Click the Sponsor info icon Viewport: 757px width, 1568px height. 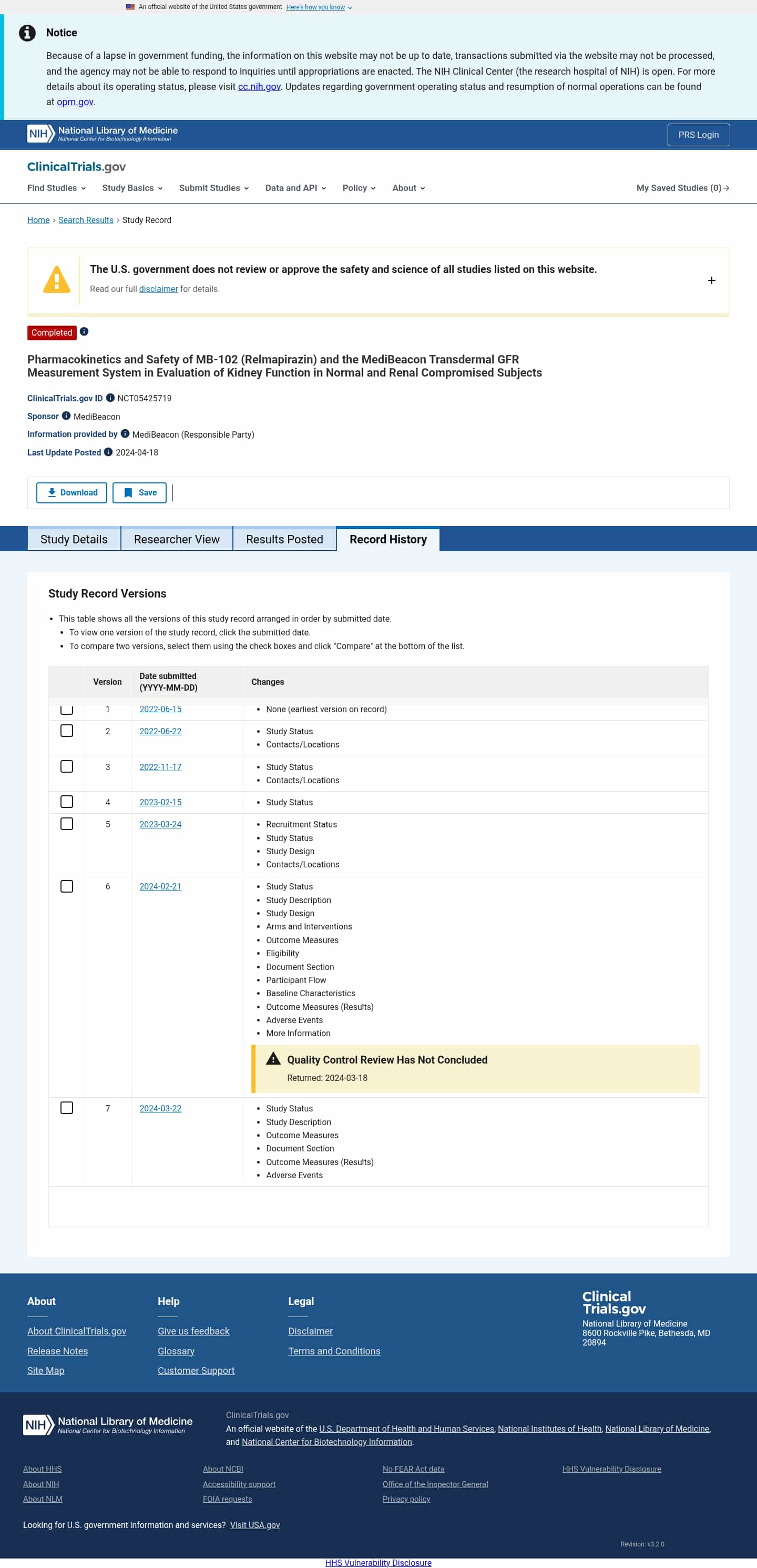[x=66, y=417]
